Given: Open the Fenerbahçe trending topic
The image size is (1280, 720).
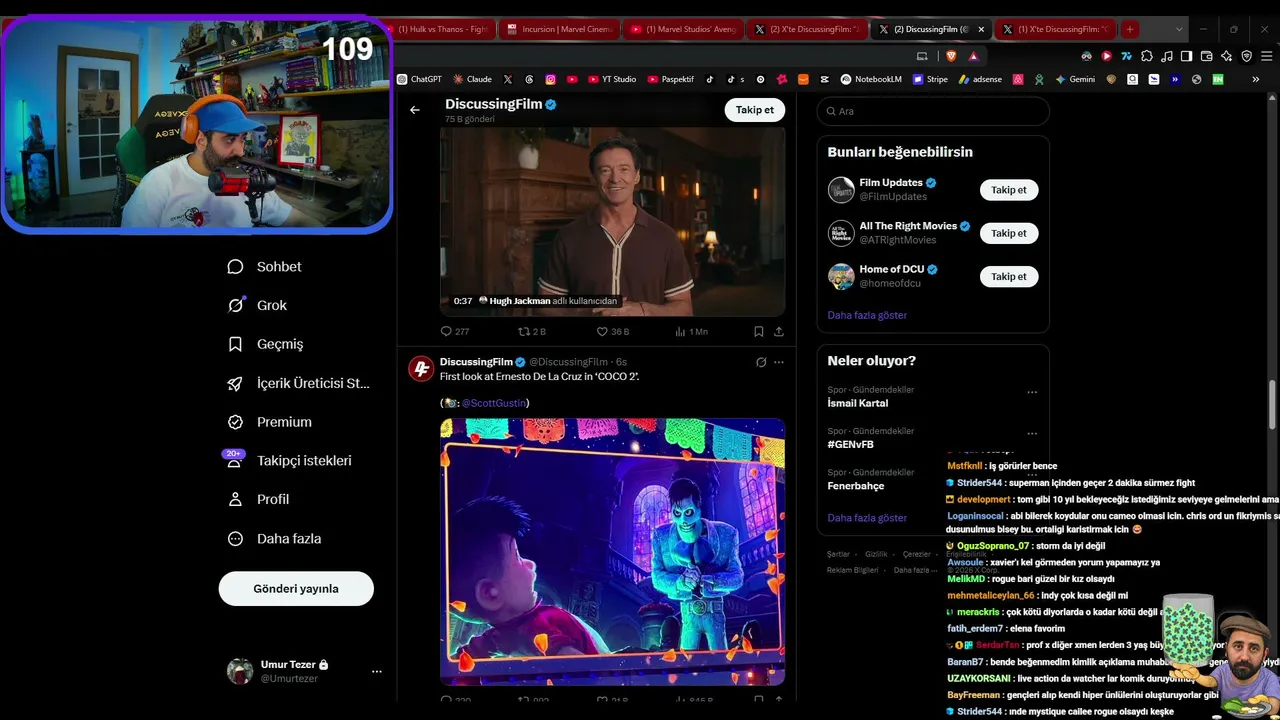Looking at the screenshot, I should tap(856, 486).
